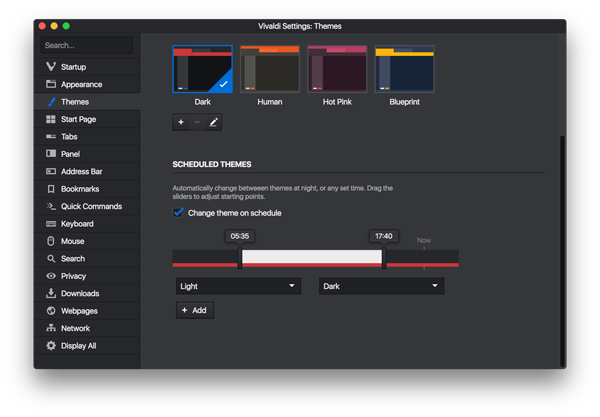Open Network settings section
The image size is (600, 417).
coord(87,328)
